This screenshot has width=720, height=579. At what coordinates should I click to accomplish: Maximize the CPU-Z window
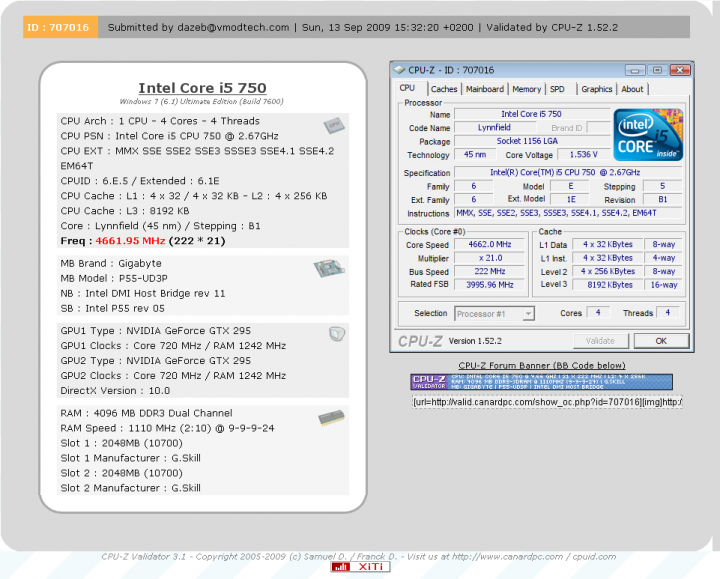point(658,70)
